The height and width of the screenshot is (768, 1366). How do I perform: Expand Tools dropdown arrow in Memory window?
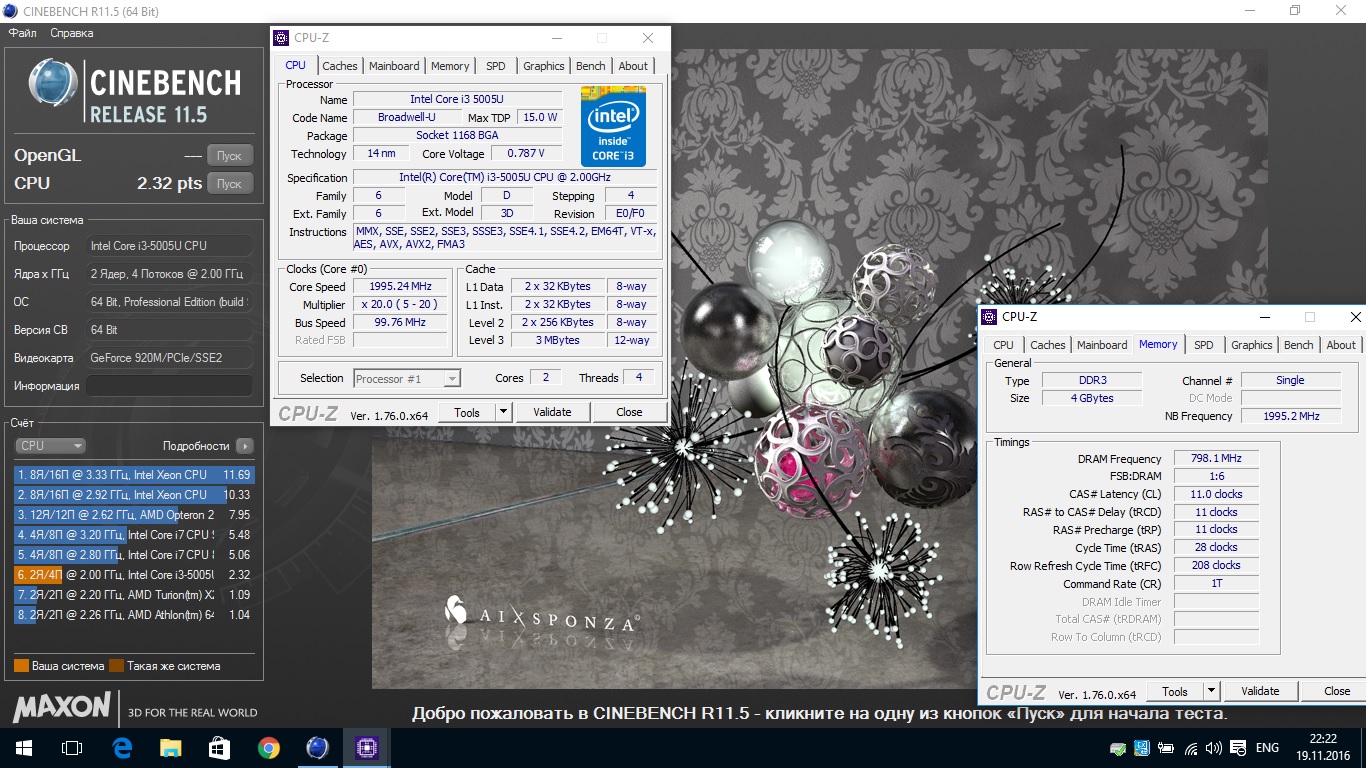click(1211, 691)
